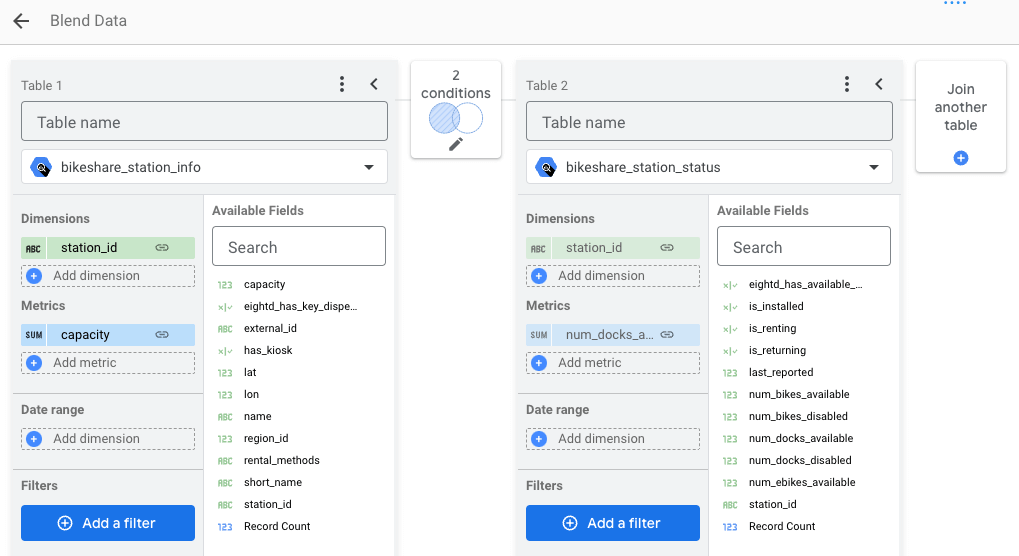Collapse Table 1 panel with the chevron

click(x=374, y=84)
